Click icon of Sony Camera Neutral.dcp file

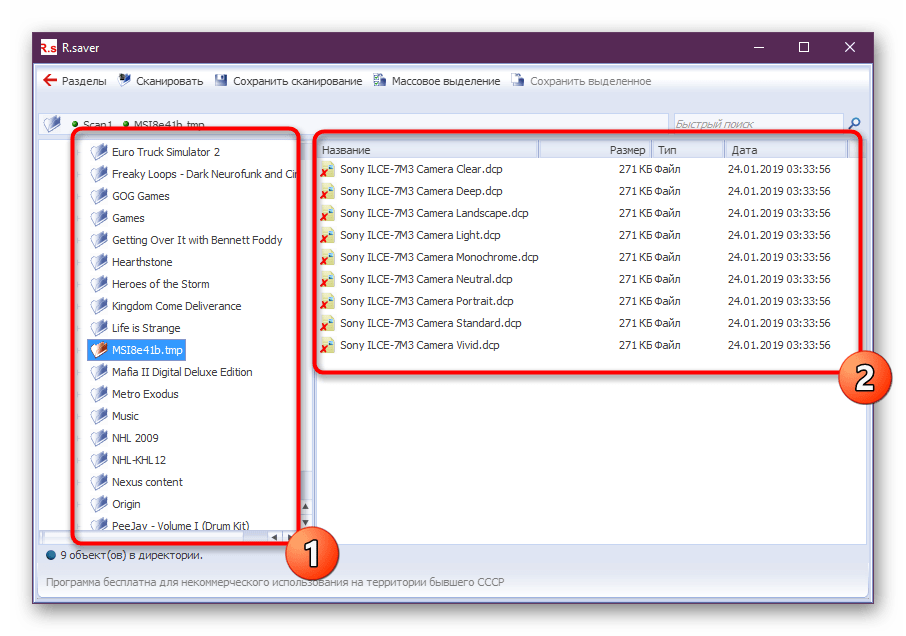click(328, 279)
